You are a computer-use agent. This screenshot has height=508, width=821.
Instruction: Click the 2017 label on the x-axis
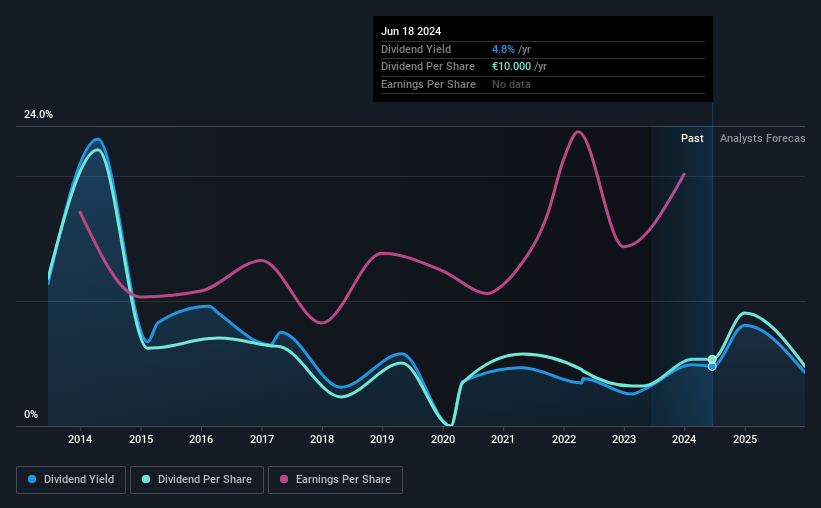pyautogui.click(x=262, y=439)
